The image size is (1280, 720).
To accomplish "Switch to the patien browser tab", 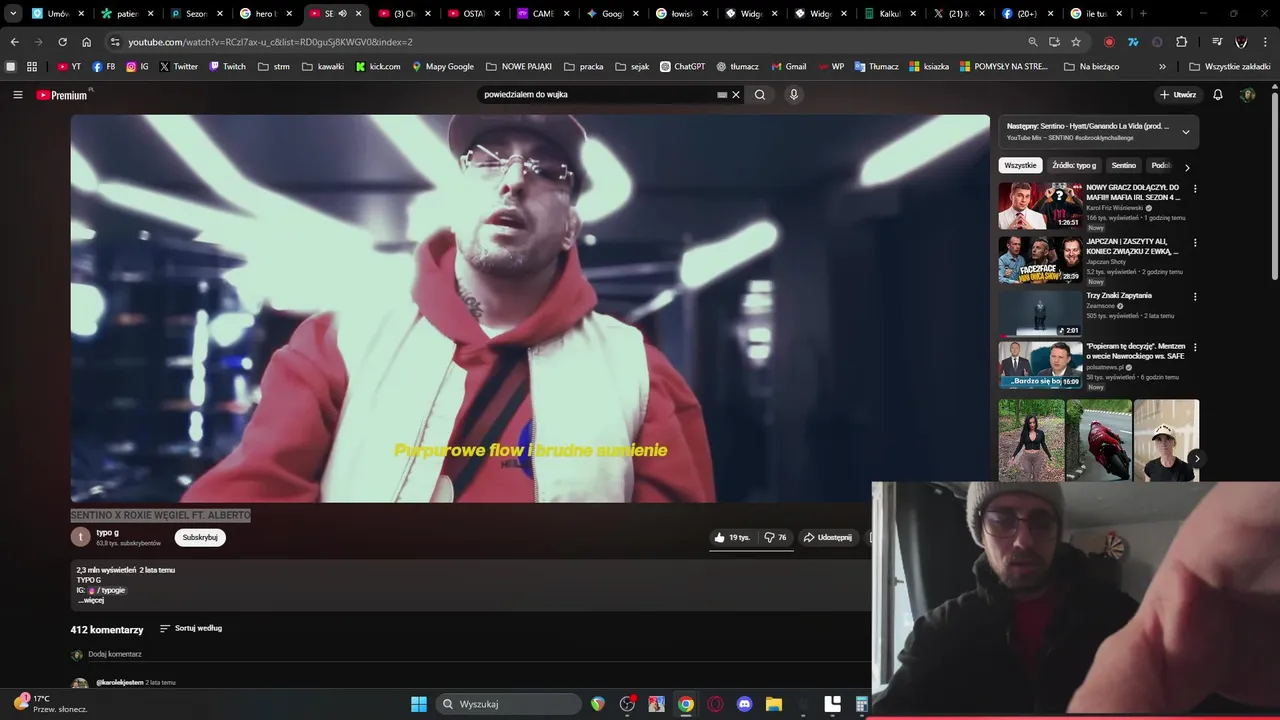I will (127, 14).
